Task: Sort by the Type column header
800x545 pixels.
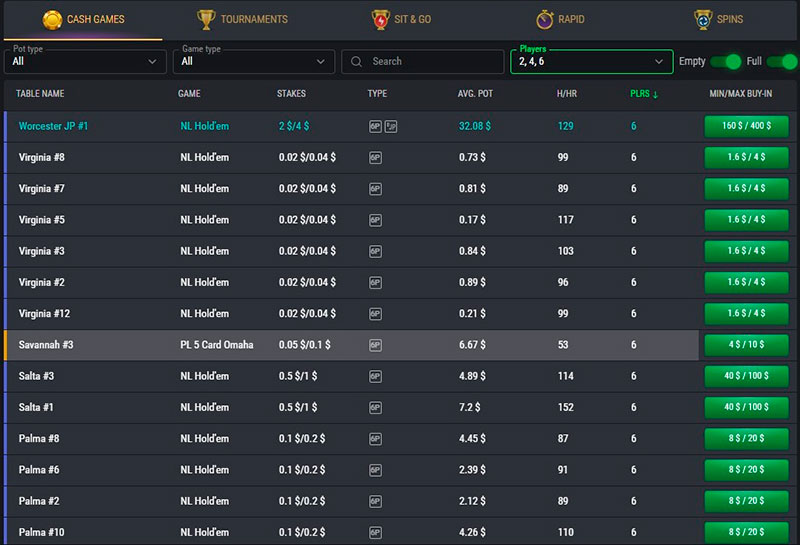Action: [377, 94]
